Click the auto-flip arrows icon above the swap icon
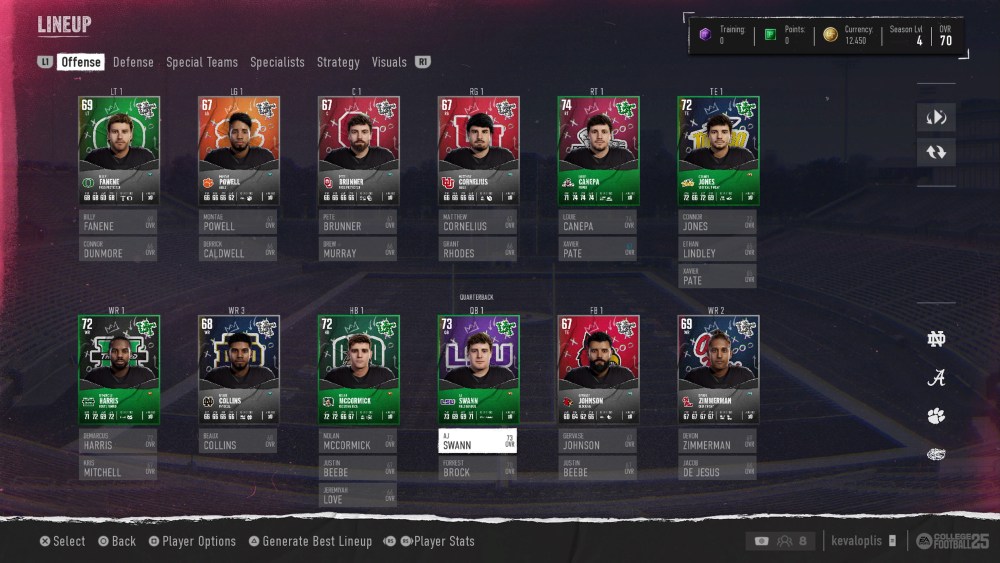 (936, 117)
